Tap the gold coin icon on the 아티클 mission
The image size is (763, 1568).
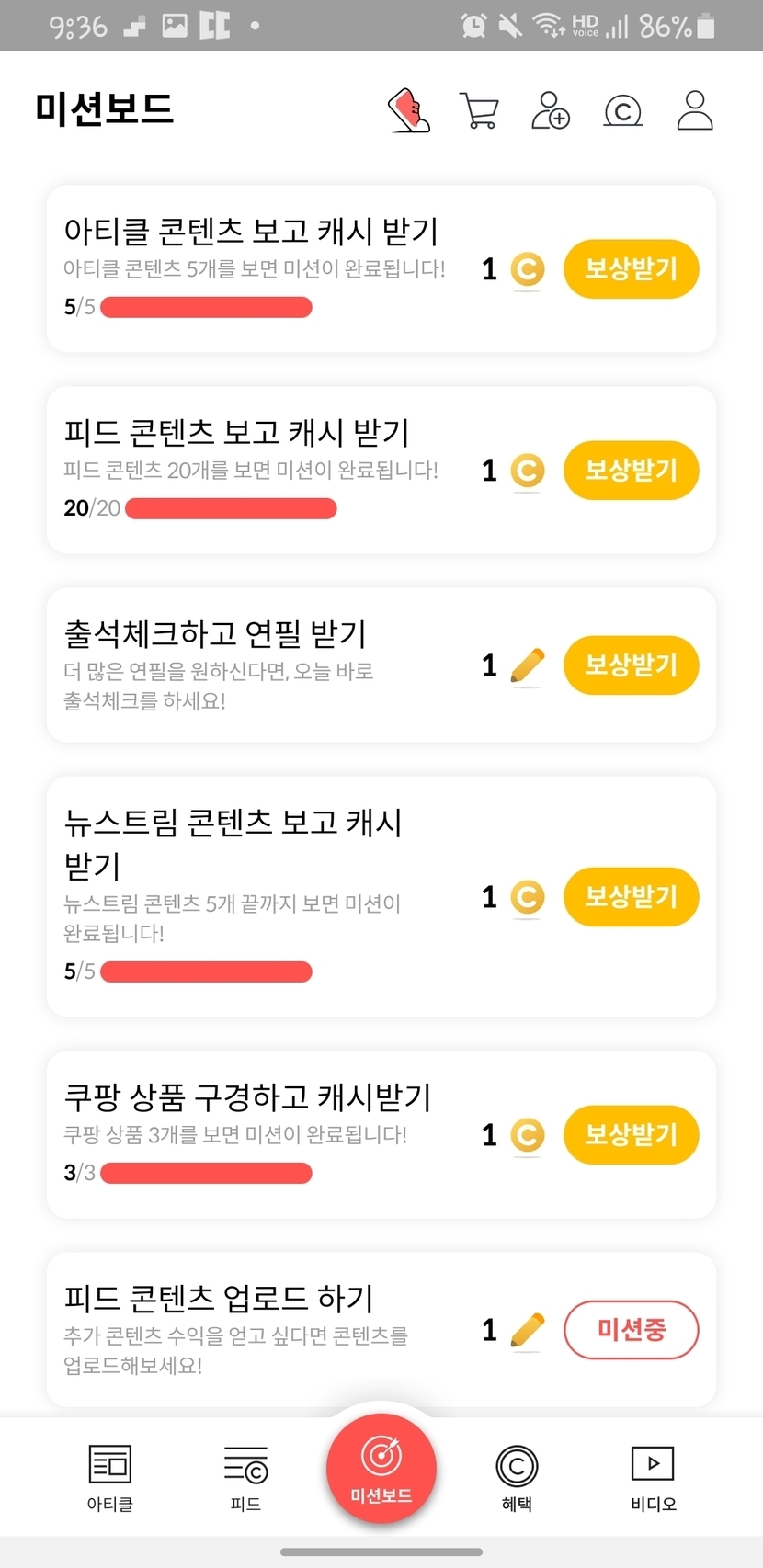coord(527,269)
